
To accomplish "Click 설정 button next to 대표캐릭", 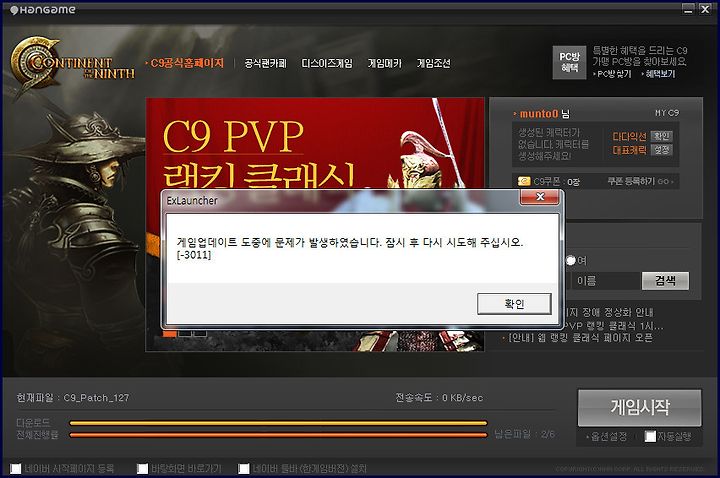I will tap(662, 150).
